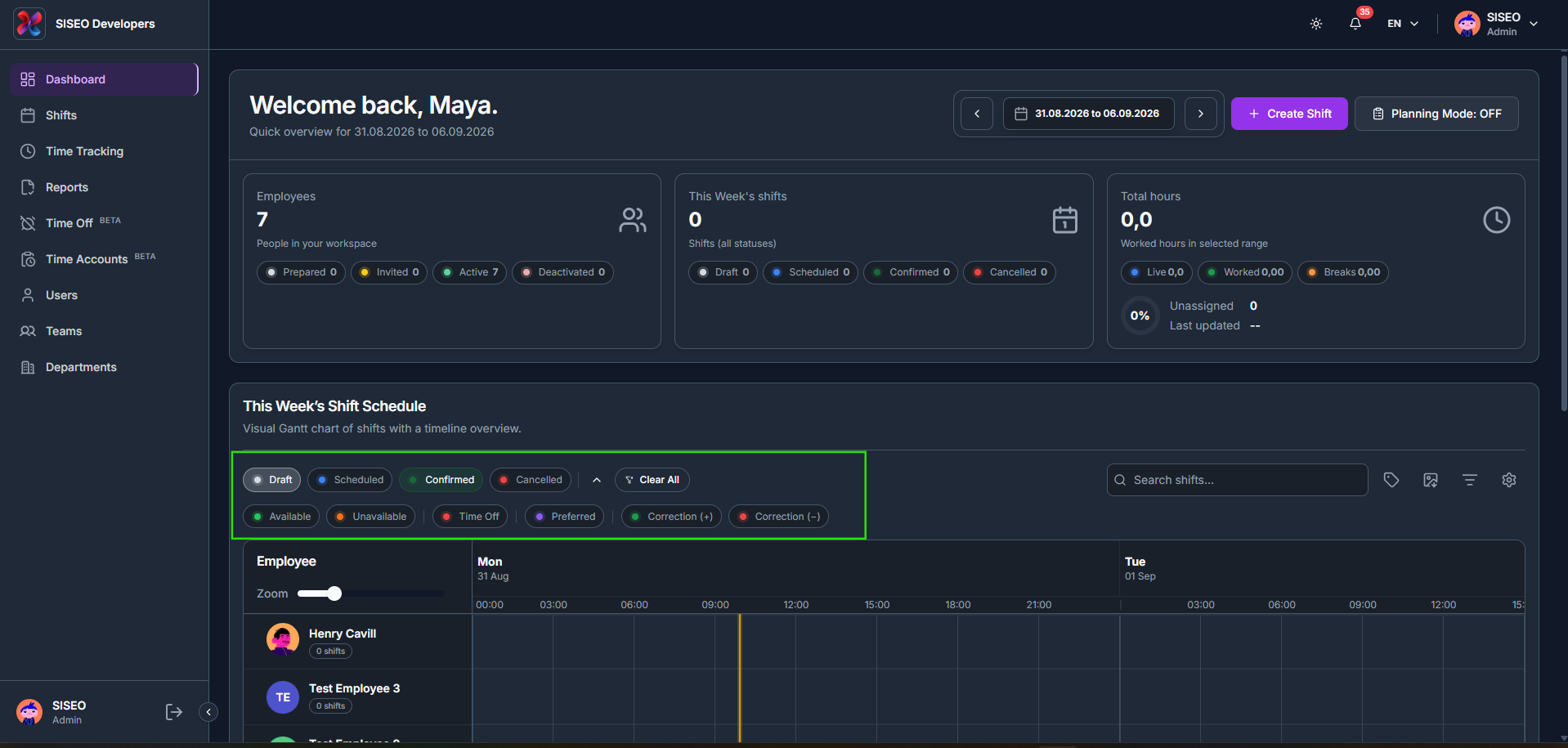Adjust the Gantt Zoom slider handle
Viewport: 1568px width, 748px height.
click(334, 593)
